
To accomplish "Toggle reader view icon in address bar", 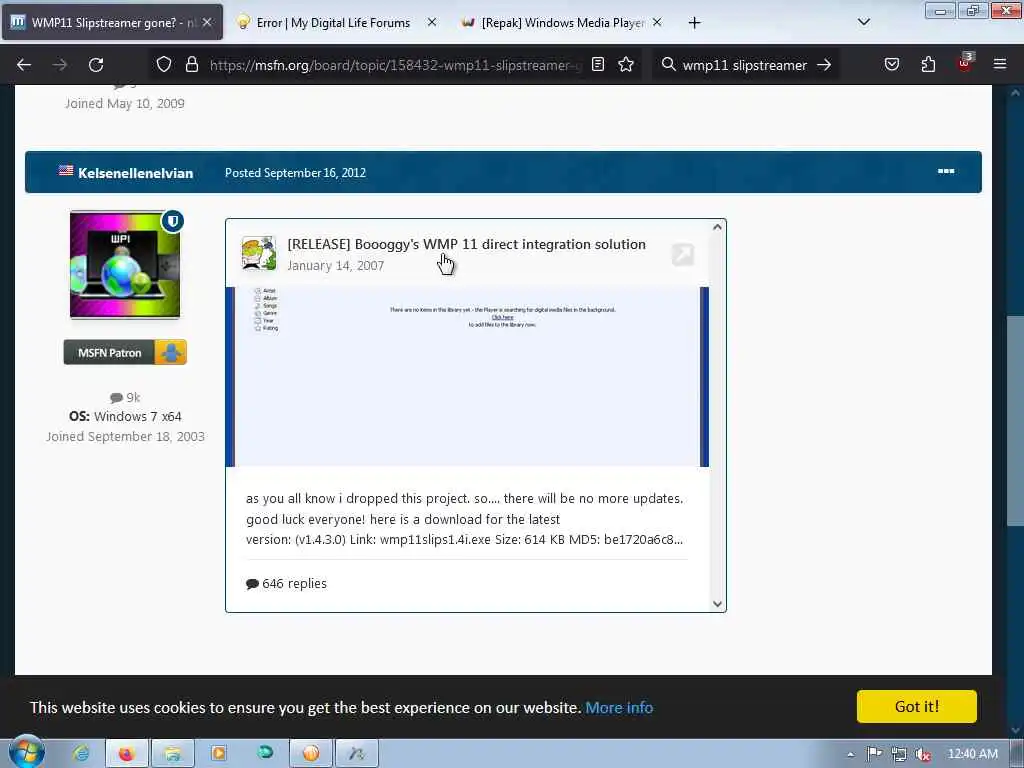I will pos(598,64).
